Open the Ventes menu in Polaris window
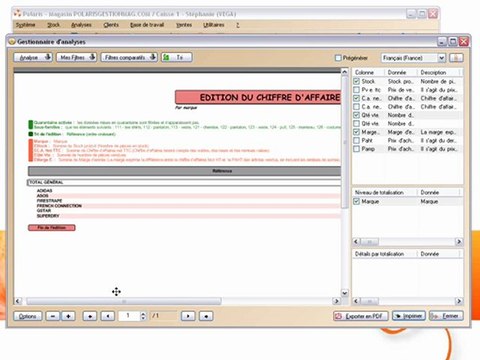This screenshot has height=360, width=480. tap(184, 25)
